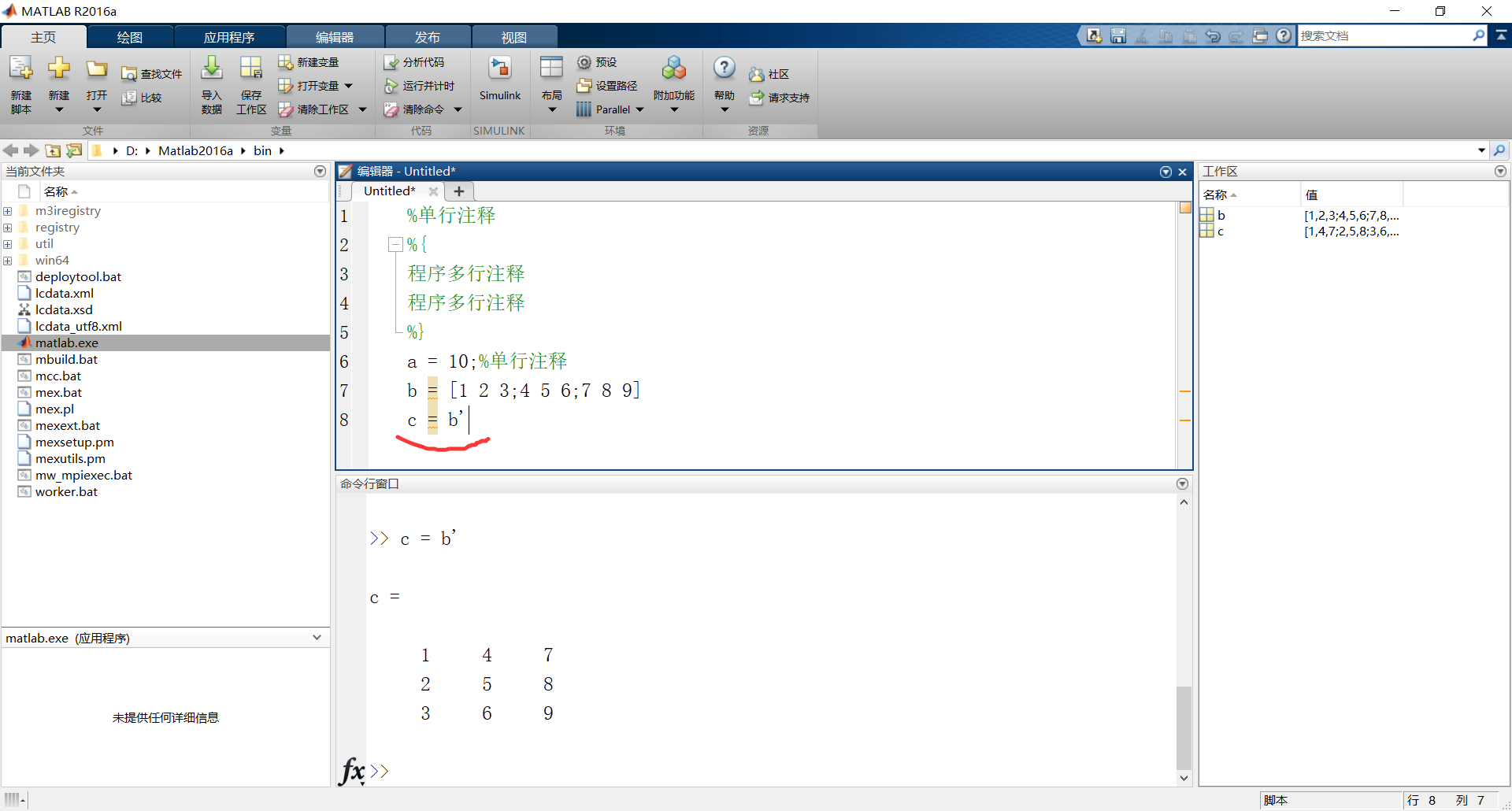This screenshot has height=811, width=1512.
Task: Open Clear Workspace (清除工作区) dropdown arrow
Action: 363,109
